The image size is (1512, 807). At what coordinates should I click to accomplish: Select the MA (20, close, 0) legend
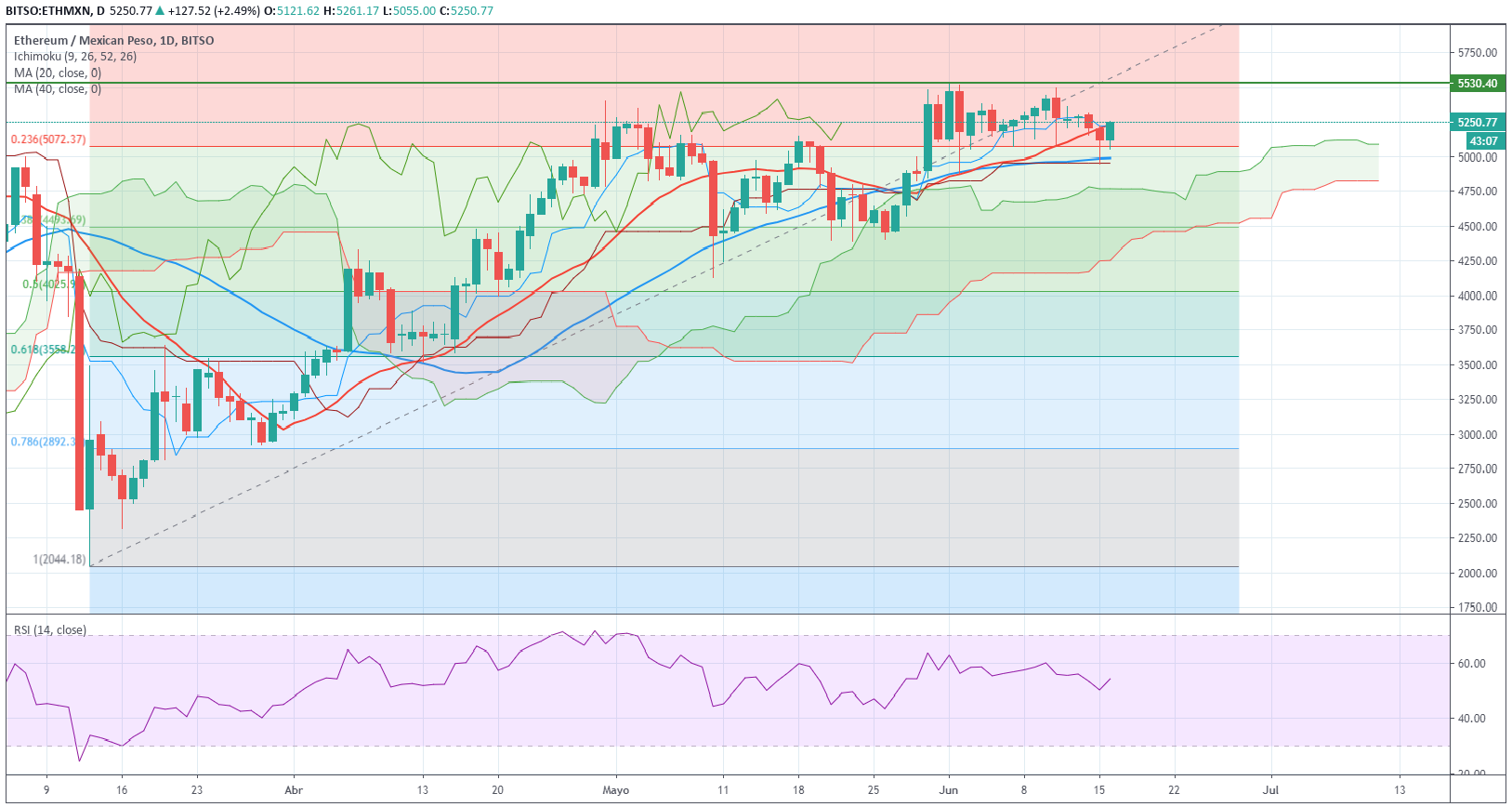click(58, 73)
